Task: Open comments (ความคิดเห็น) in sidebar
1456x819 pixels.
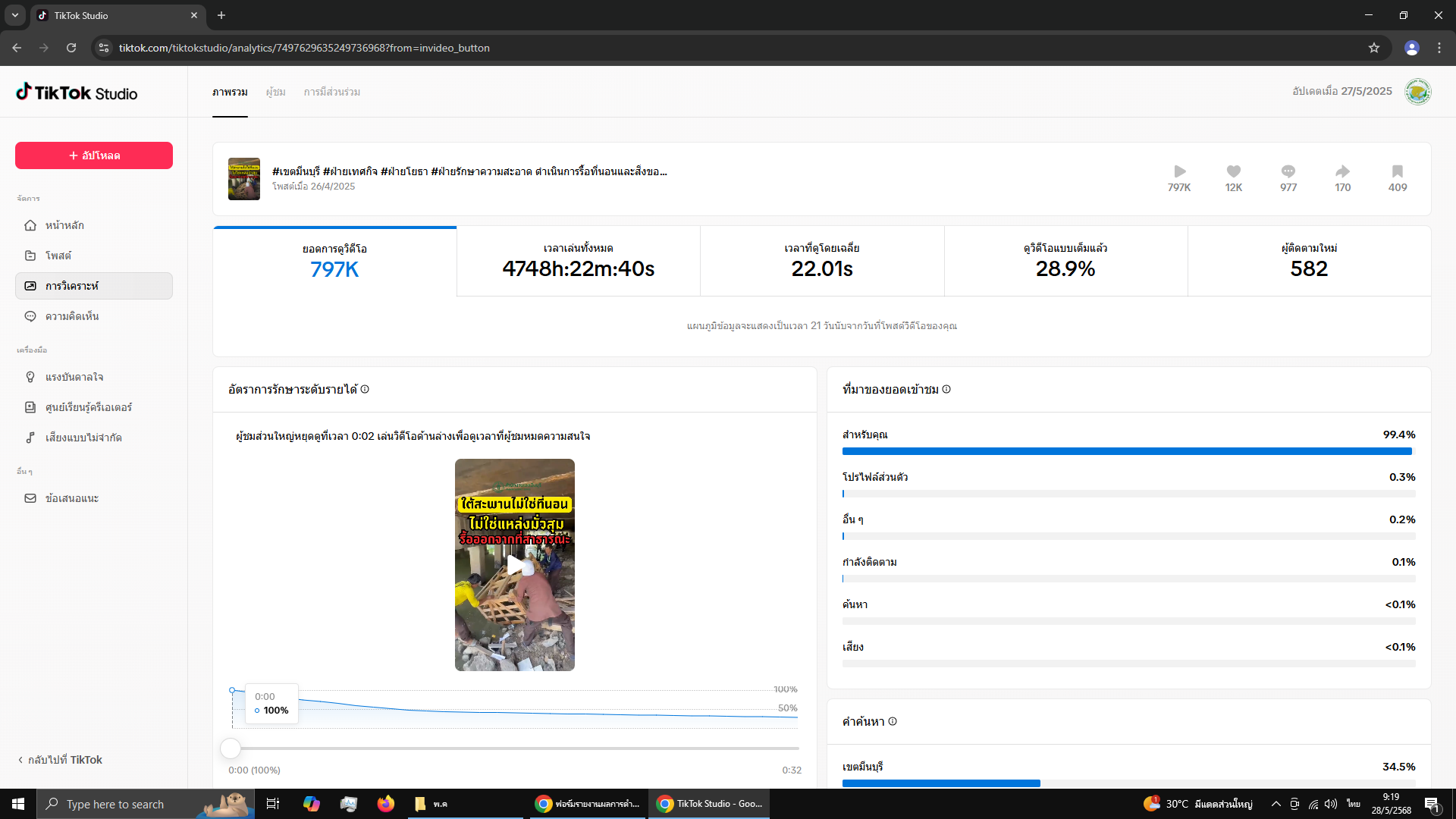Action: click(94, 316)
